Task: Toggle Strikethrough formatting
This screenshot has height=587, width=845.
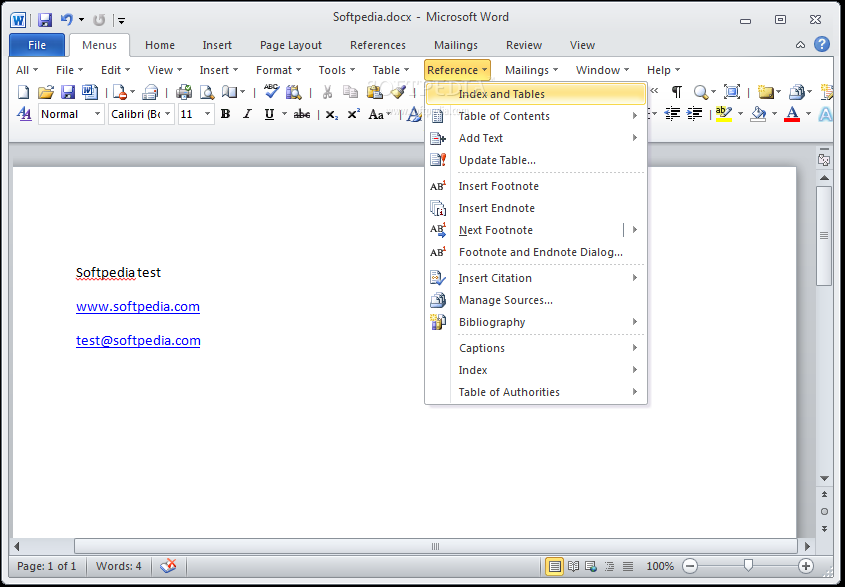Action: 302,114
